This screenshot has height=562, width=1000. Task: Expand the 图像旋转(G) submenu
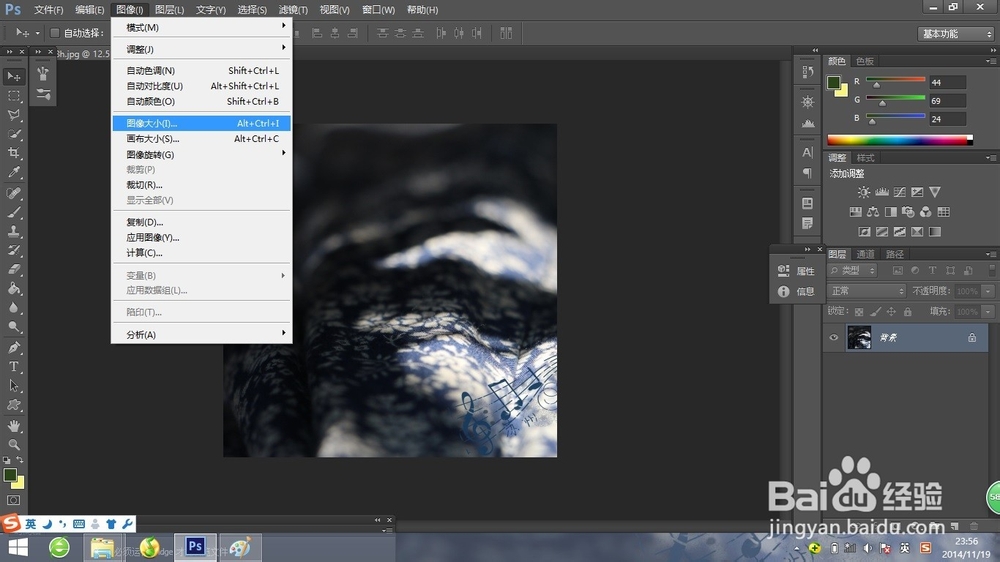pos(202,154)
